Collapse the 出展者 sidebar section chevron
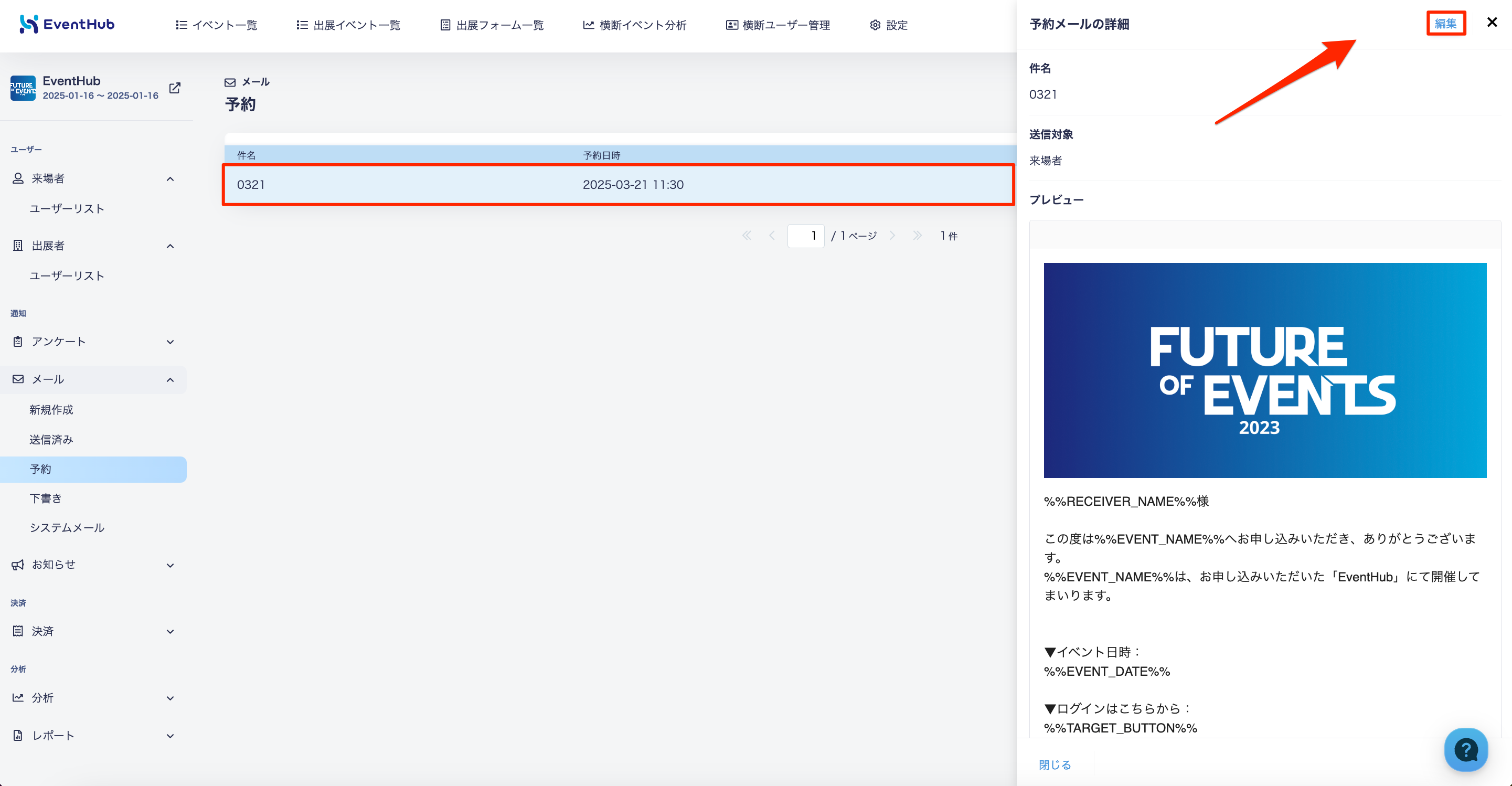The width and height of the screenshot is (1512, 786). [170, 246]
